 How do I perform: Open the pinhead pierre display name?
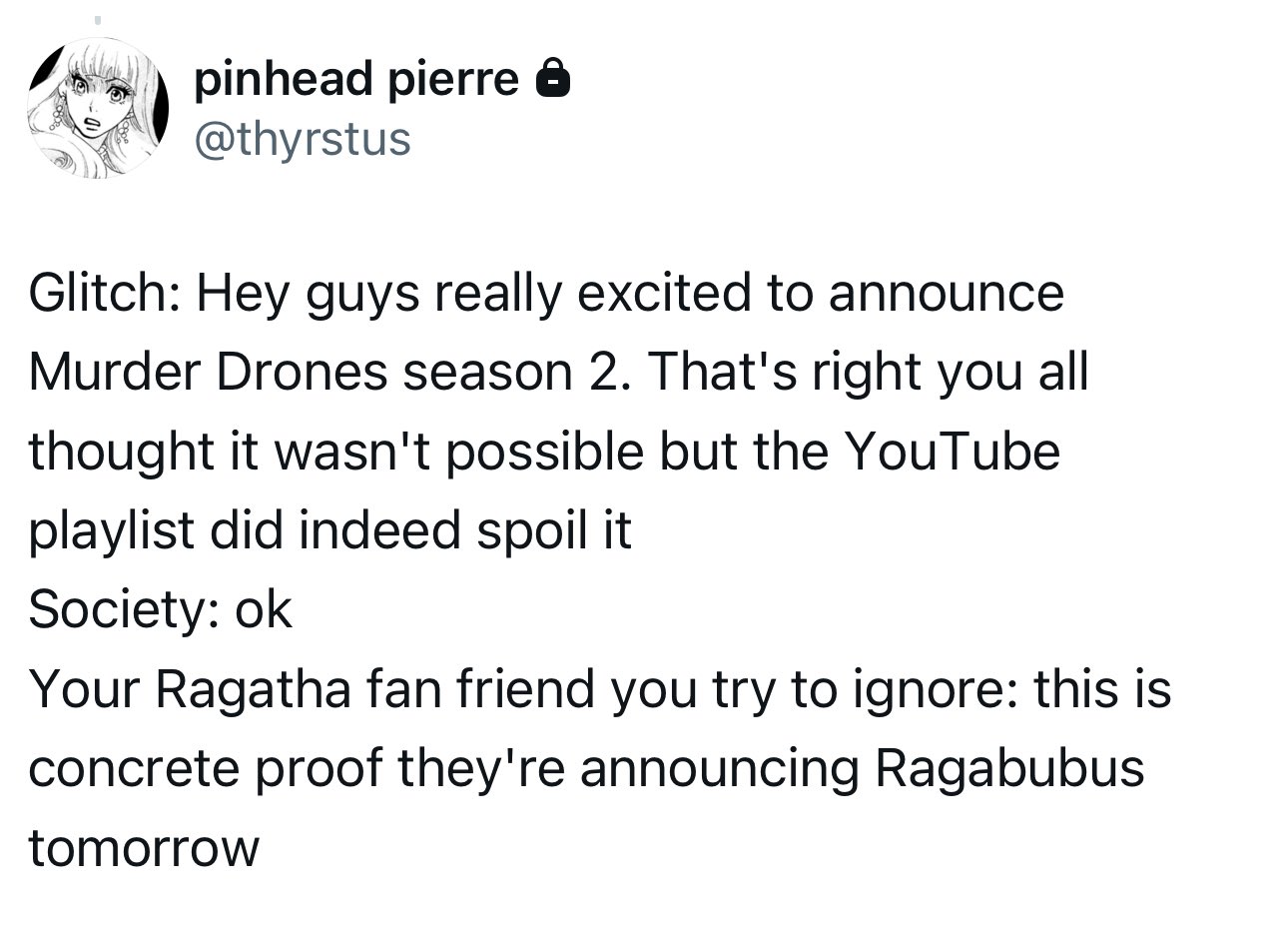pos(356,79)
